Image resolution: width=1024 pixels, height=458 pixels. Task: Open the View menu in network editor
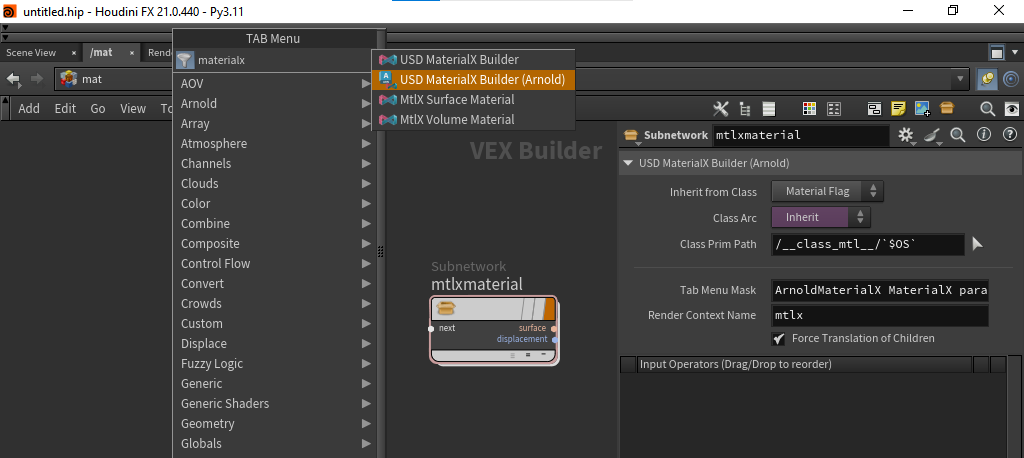133,109
